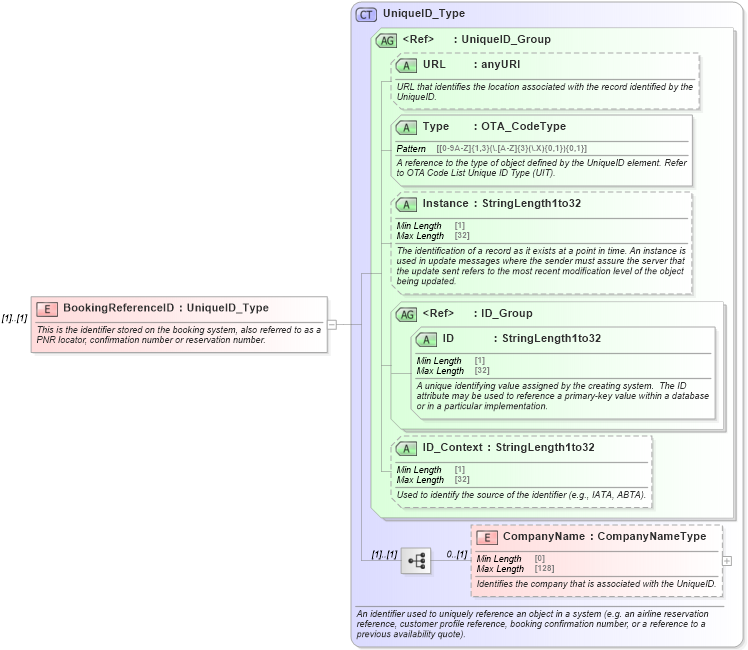The width and height of the screenshot is (748, 650).
Task: Click Max Length [128] of CompanyName
Action: (515, 569)
